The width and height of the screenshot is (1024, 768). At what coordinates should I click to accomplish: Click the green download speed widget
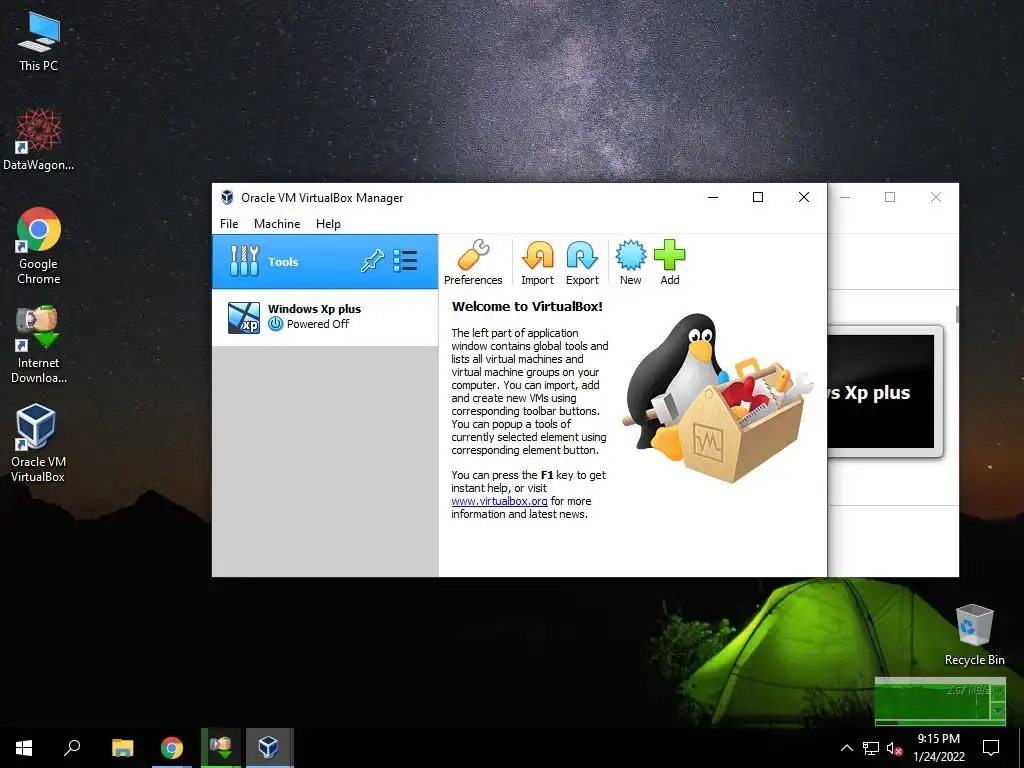coord(940,701)
